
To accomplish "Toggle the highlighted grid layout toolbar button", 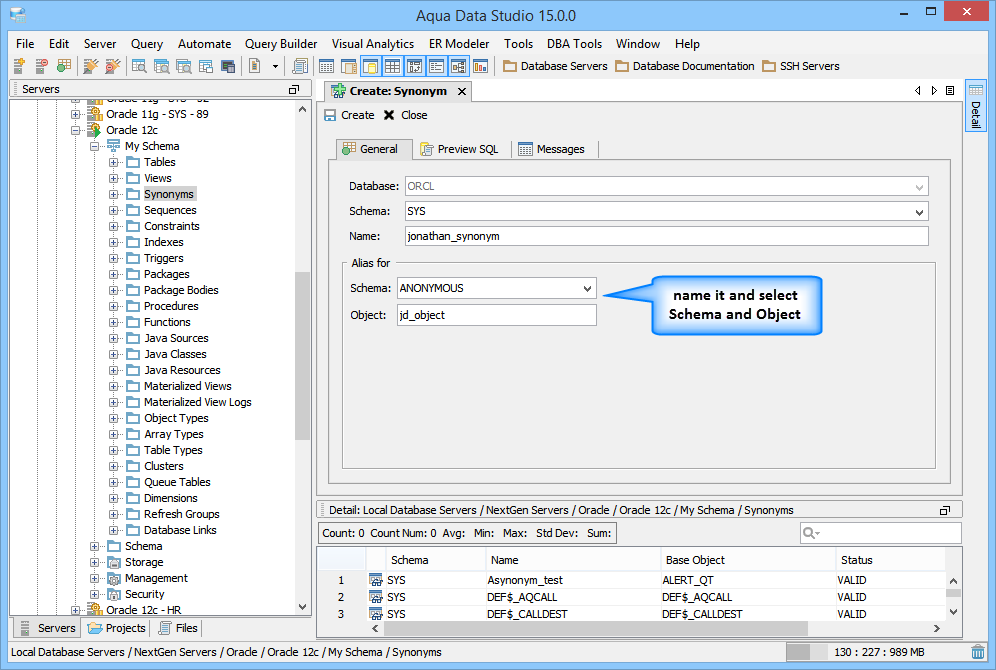I will (x=393, y=66).
